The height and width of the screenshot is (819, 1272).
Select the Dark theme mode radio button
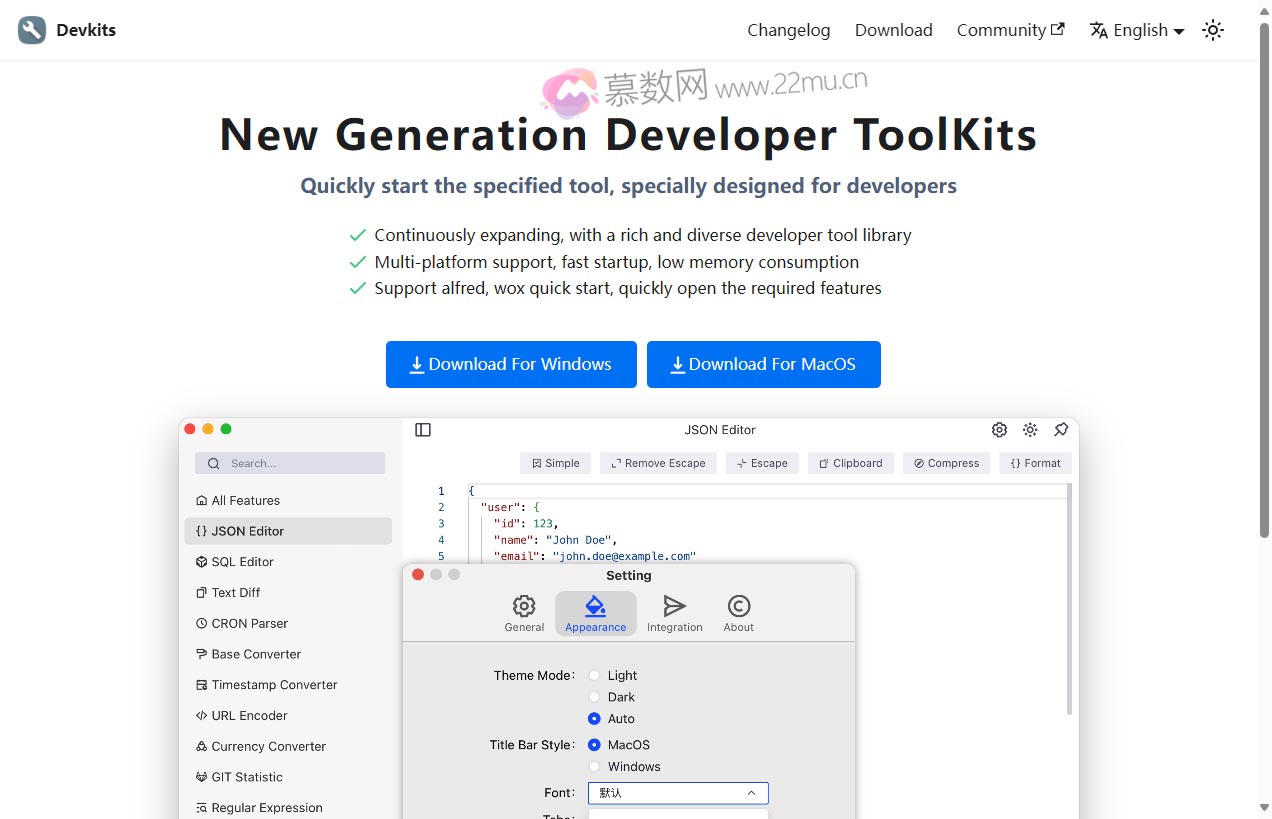click(x=595, y=697)
